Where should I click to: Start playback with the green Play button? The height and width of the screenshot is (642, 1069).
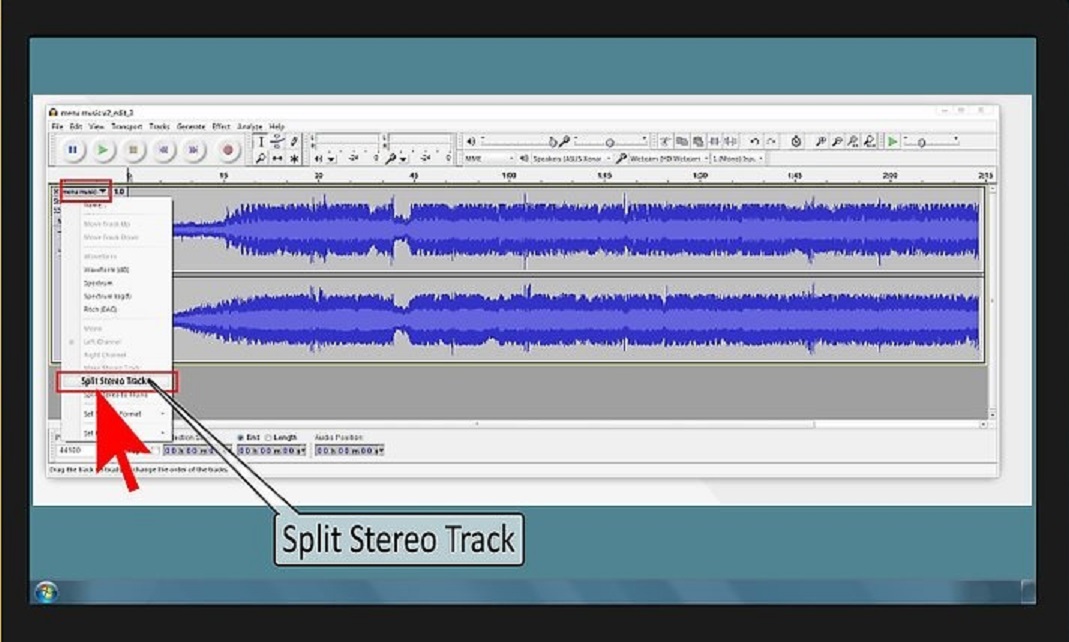[x=103, y=150]
